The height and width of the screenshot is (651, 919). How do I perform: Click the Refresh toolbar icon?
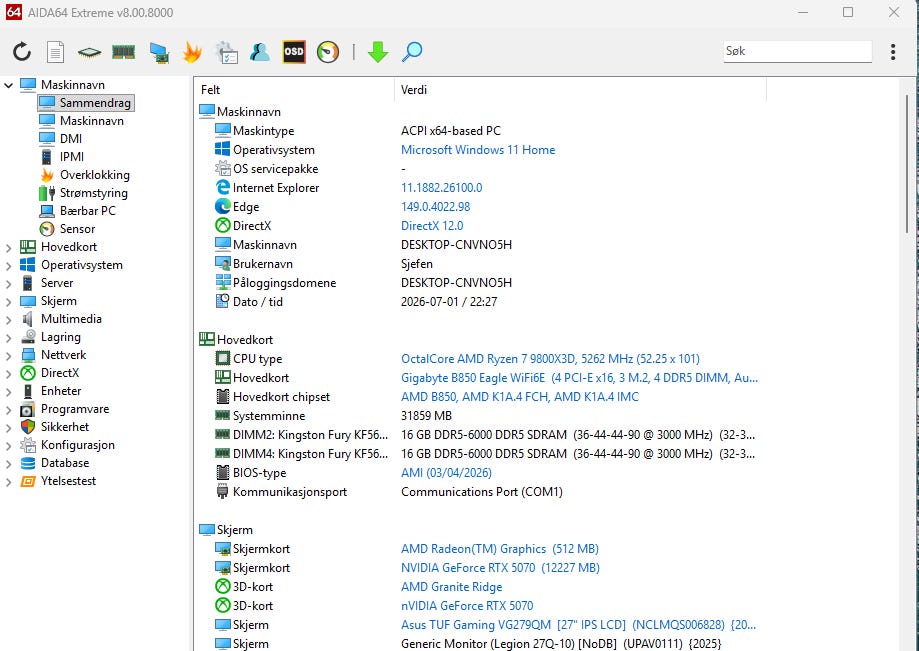click(22, 52)
